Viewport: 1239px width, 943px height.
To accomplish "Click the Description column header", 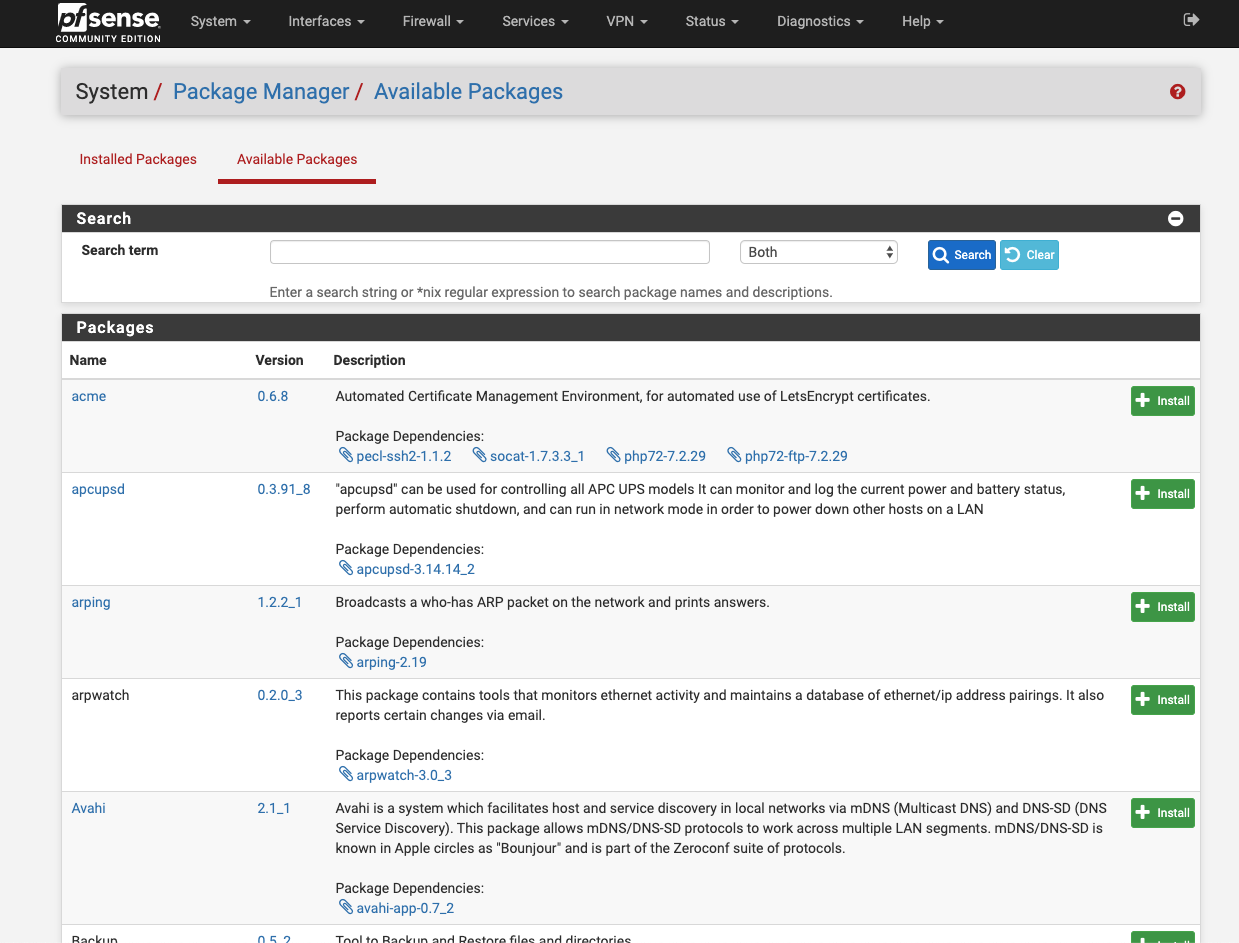I will click(369, 360).
